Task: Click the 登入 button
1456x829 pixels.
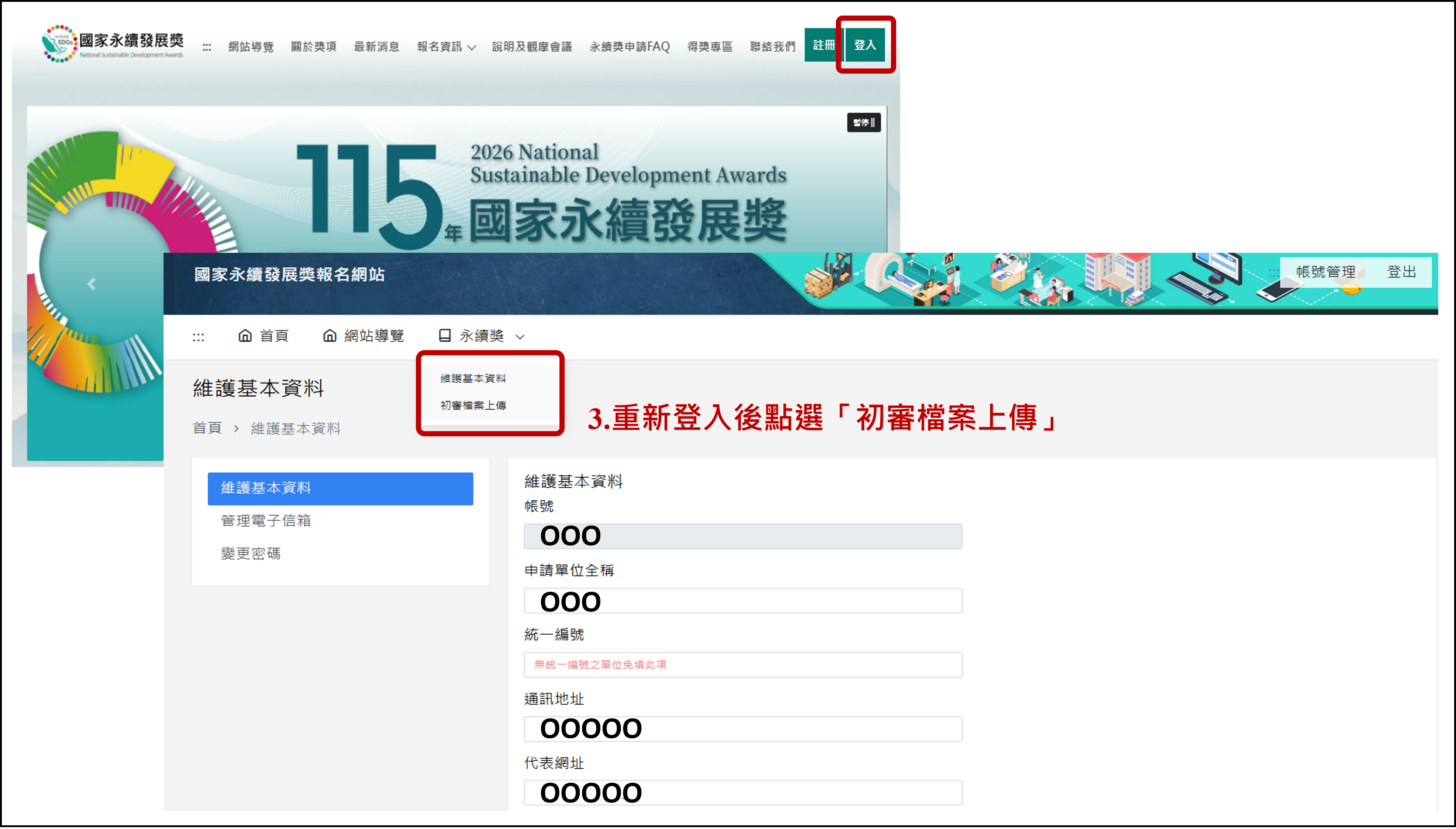Action: [x=865, y=45]
